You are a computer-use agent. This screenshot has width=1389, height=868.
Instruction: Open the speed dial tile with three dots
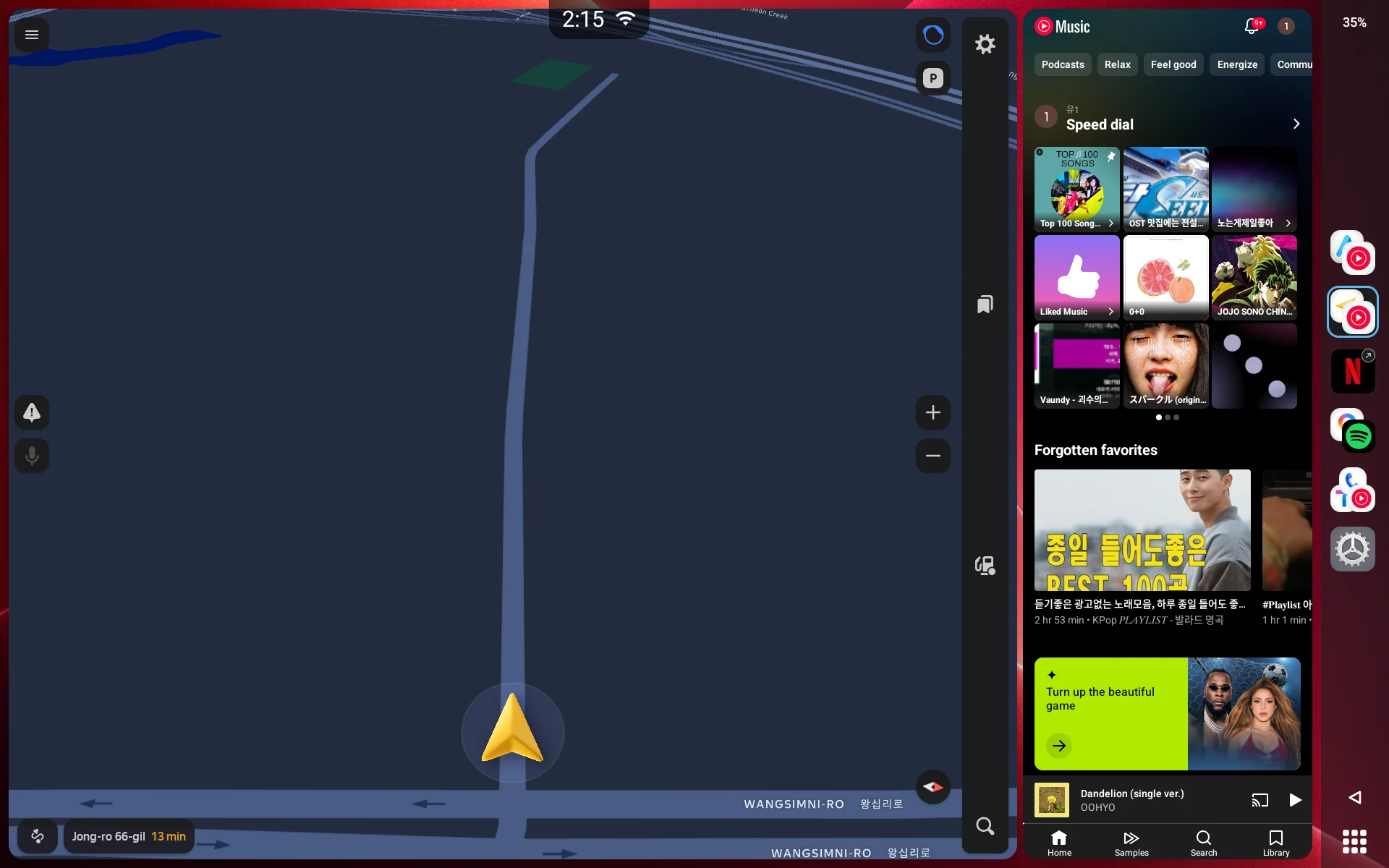tap(1254, 365)
